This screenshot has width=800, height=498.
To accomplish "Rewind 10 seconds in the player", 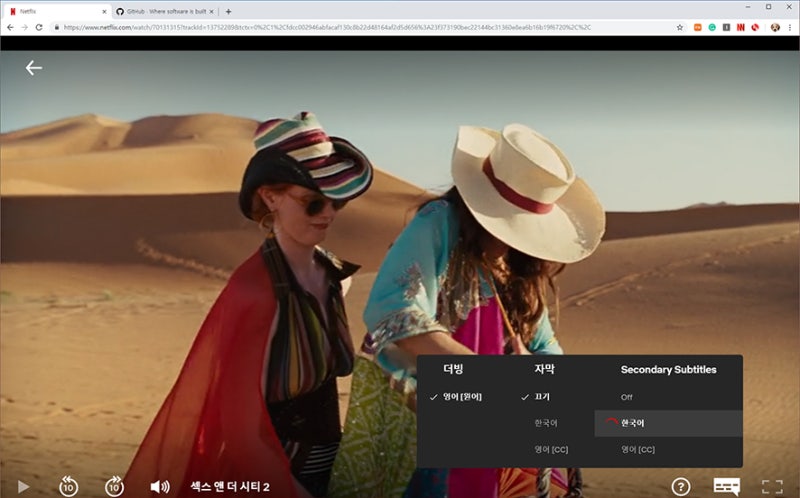I will 68,486.
